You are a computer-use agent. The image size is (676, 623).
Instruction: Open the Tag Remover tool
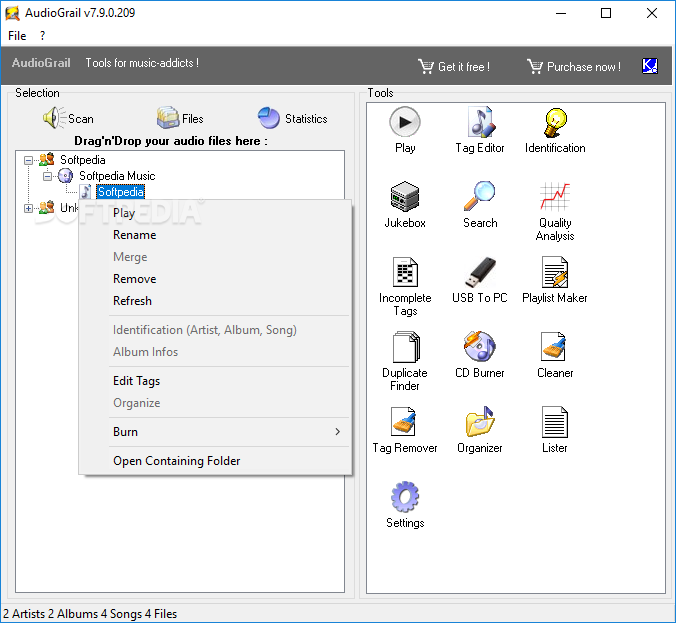[404, 422]
